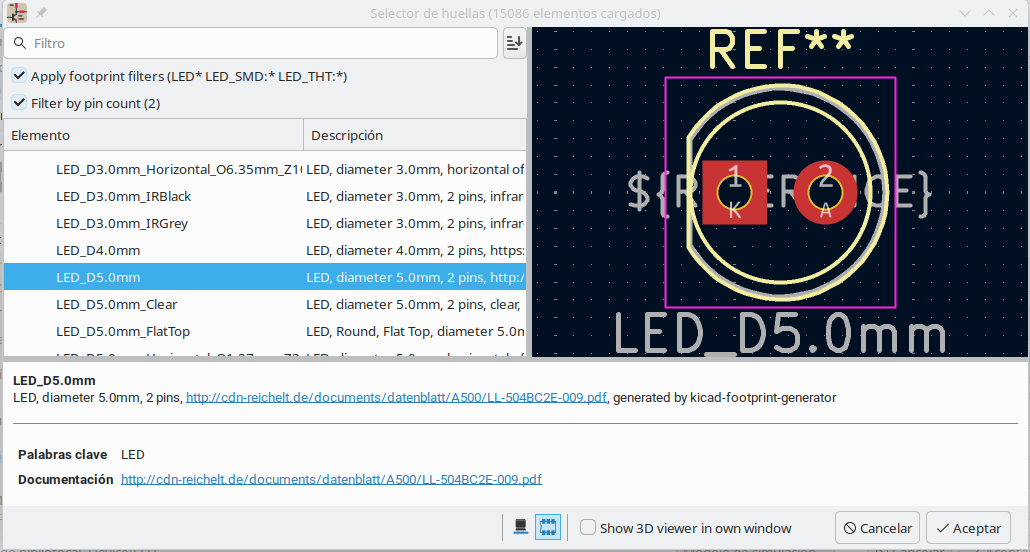The width and height of the screenshot is (1030, 552).
Task: Click the sort order icon next to filter
Action: [x=514, y=43]
